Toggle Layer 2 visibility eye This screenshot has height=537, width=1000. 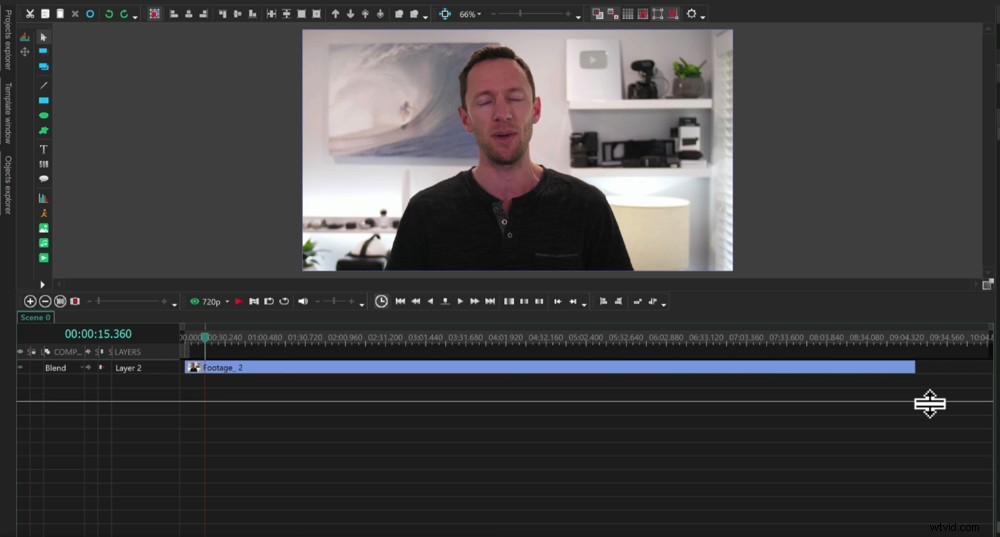pos(20,367)
